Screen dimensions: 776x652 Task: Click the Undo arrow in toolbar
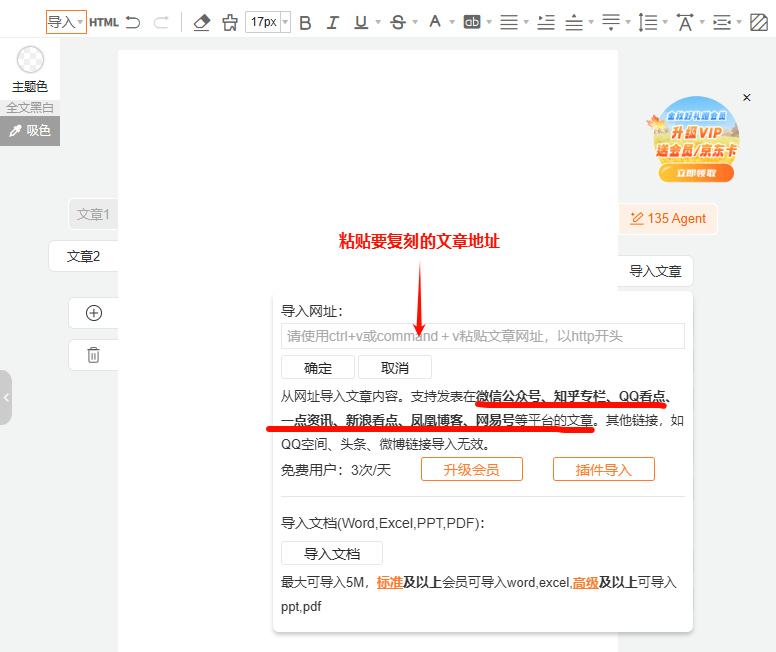point(133,22)
